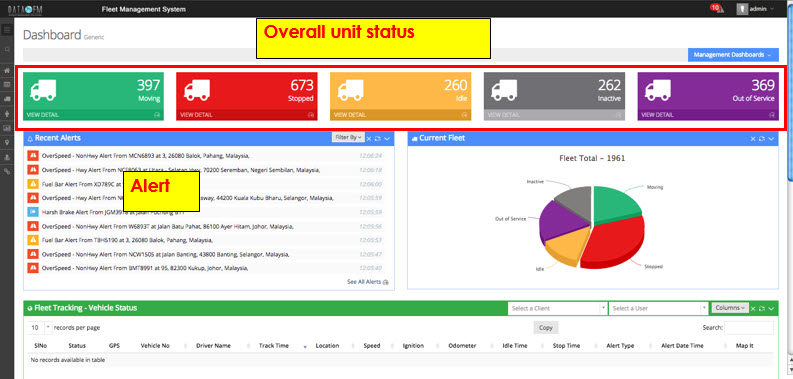The height and width of the screenshot is (379, 793).
Task: Collapse the Current Fleet panel
Action: point(771,138)
